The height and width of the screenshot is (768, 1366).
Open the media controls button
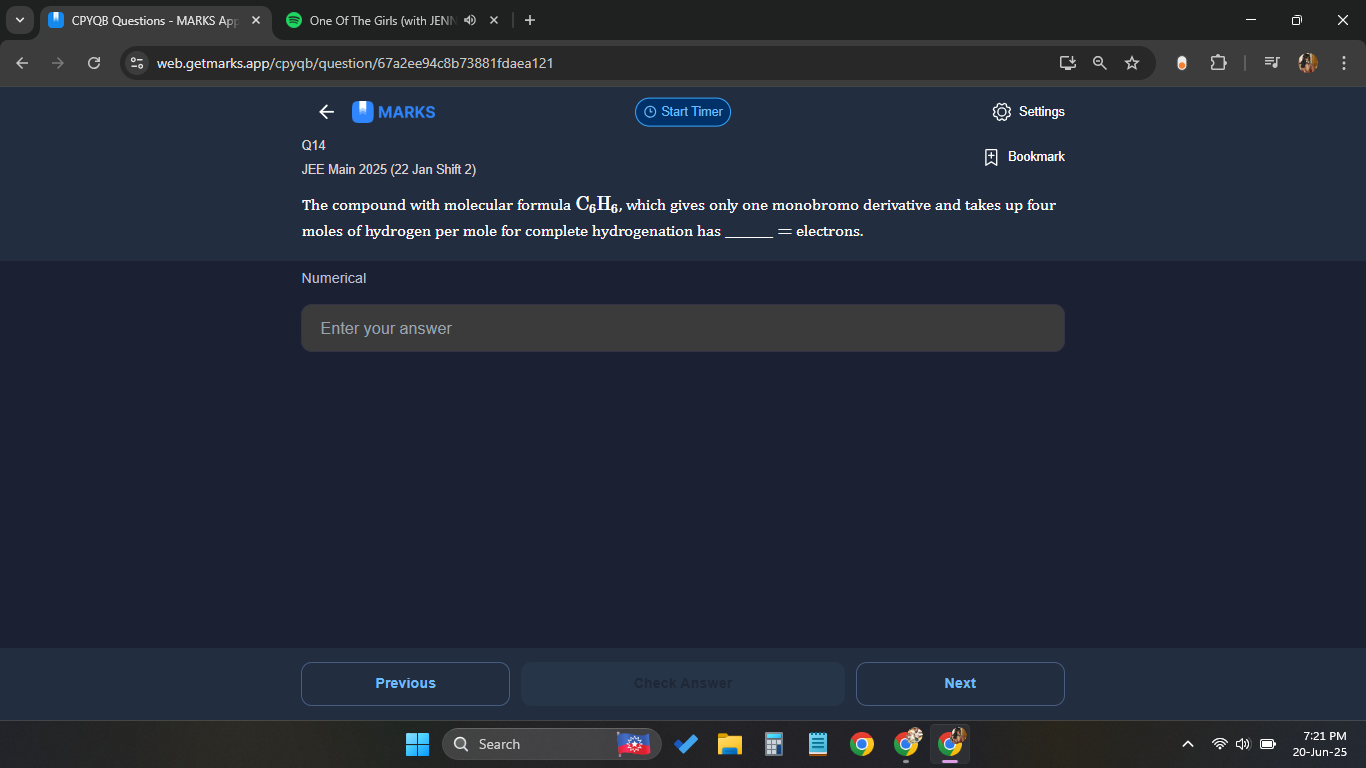1271,63
